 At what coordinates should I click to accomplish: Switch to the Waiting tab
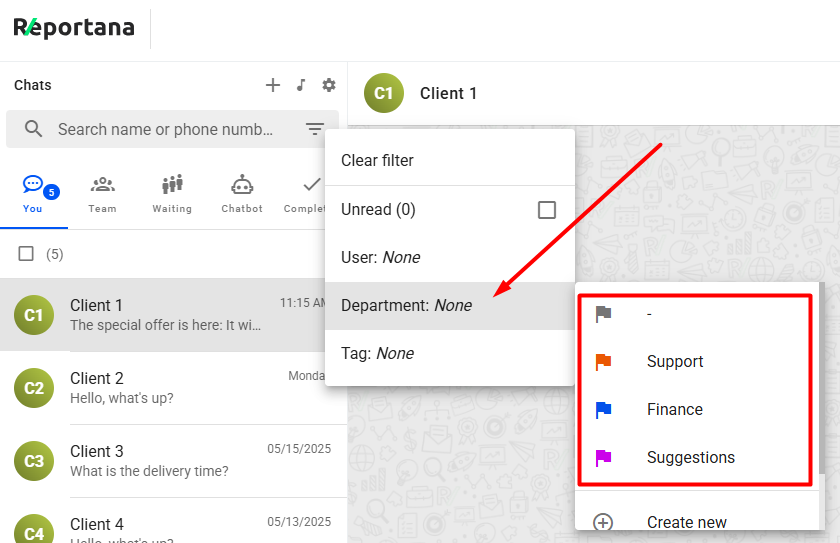pos(172,194)
